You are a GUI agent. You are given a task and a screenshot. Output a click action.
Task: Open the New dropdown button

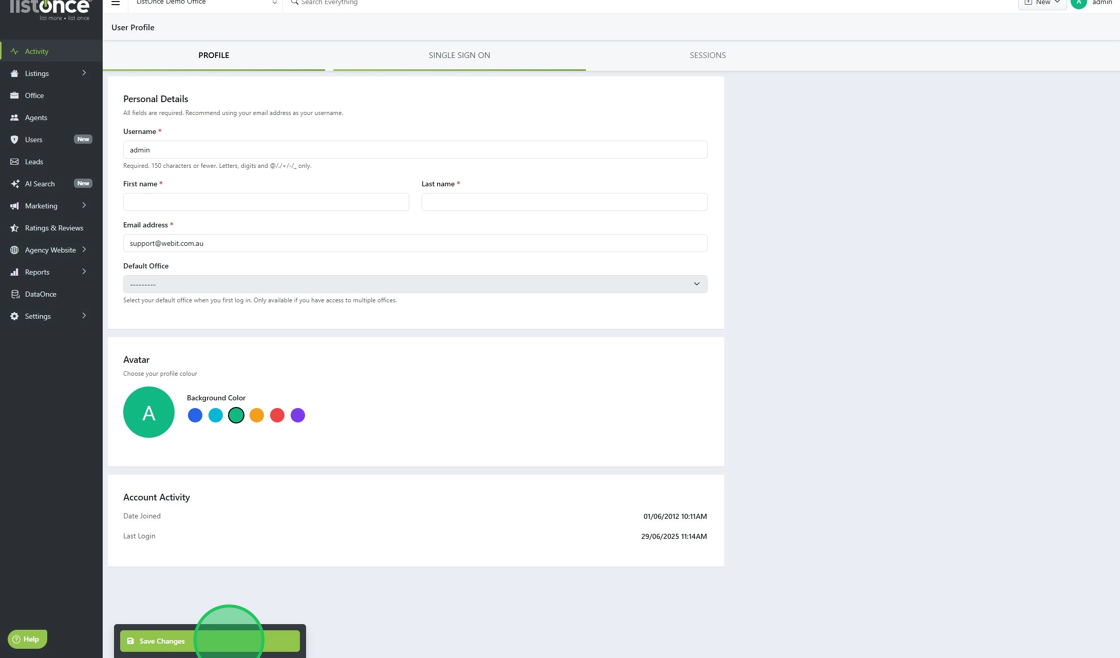pyautogui.click(x=1042, y=4)
